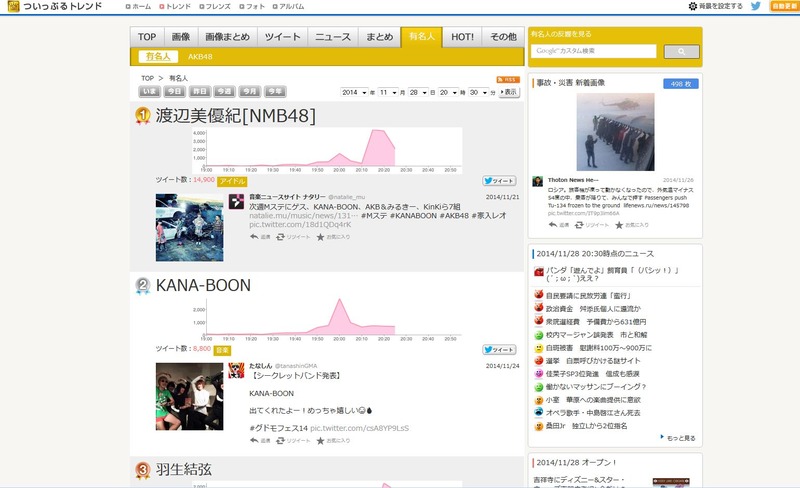
Task: Switch to the まとめ tab
Action: [x=380, y=37]
